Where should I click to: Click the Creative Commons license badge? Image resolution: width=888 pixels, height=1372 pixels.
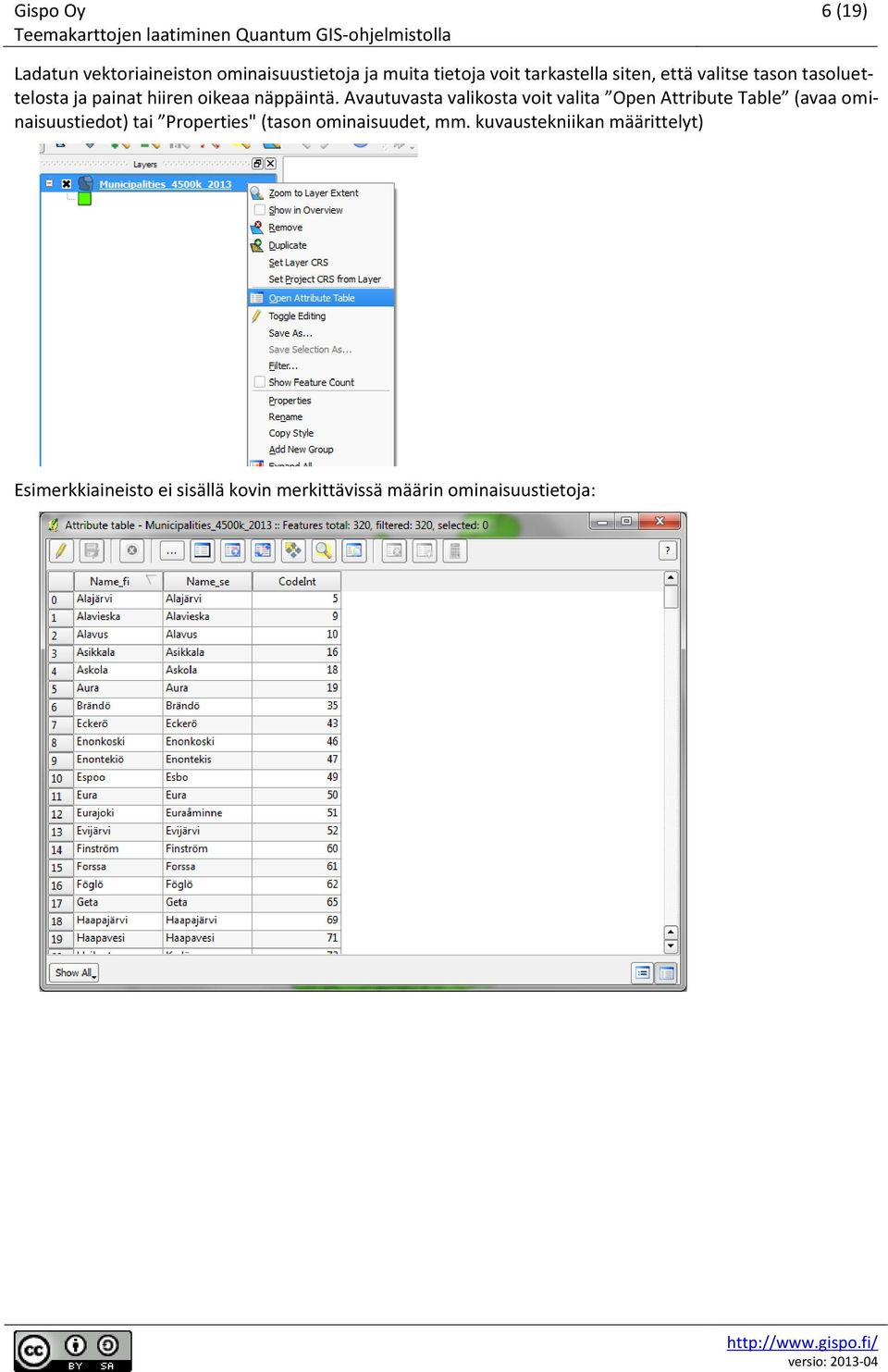[x=73, y=1351]
